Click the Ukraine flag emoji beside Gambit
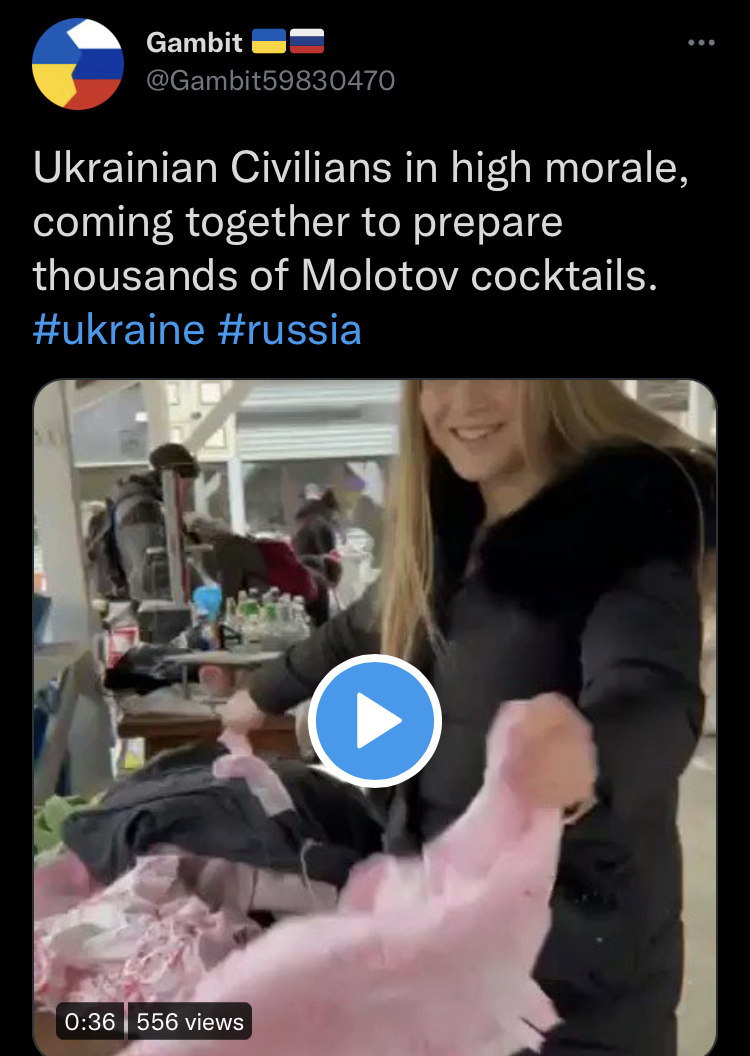The image size is (750, 1056). coord(269,42)
